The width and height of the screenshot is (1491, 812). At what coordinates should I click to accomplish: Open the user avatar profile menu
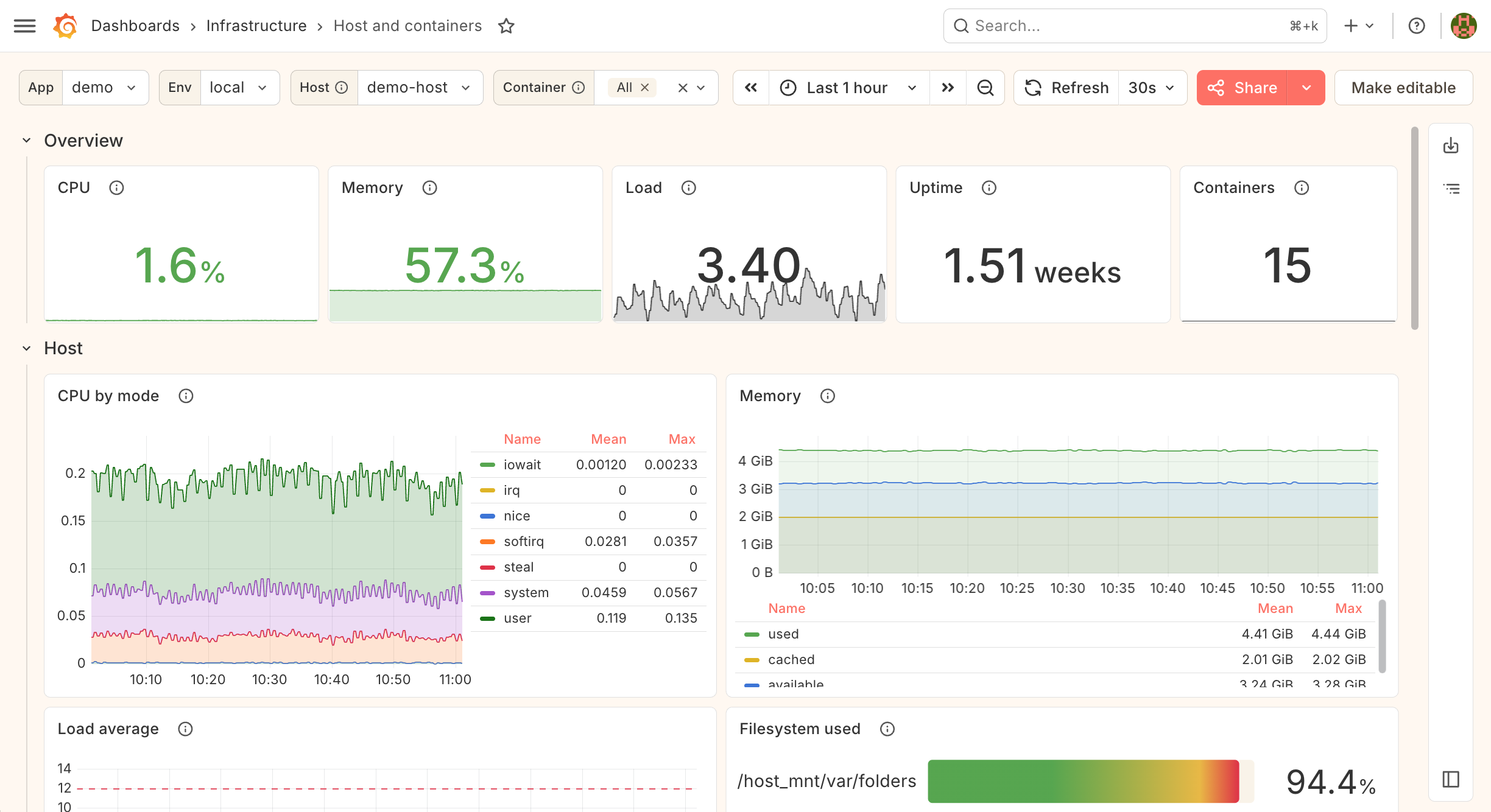(1463, 26)
